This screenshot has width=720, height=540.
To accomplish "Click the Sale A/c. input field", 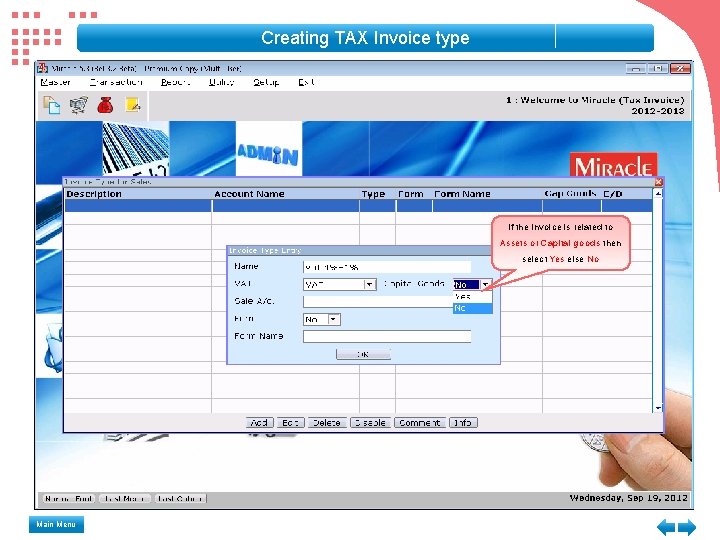I will tap(378, 302).
